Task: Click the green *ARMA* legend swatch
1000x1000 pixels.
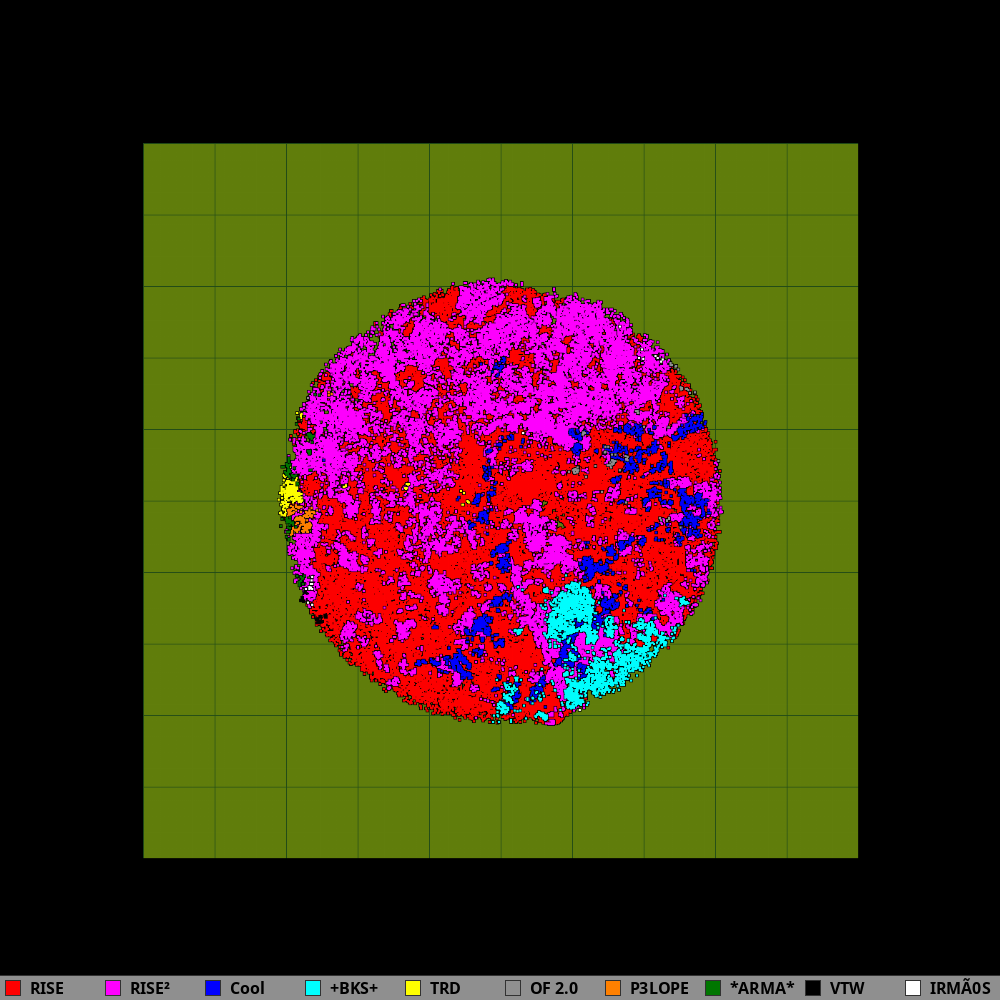Action: click(x=713, y=988)
